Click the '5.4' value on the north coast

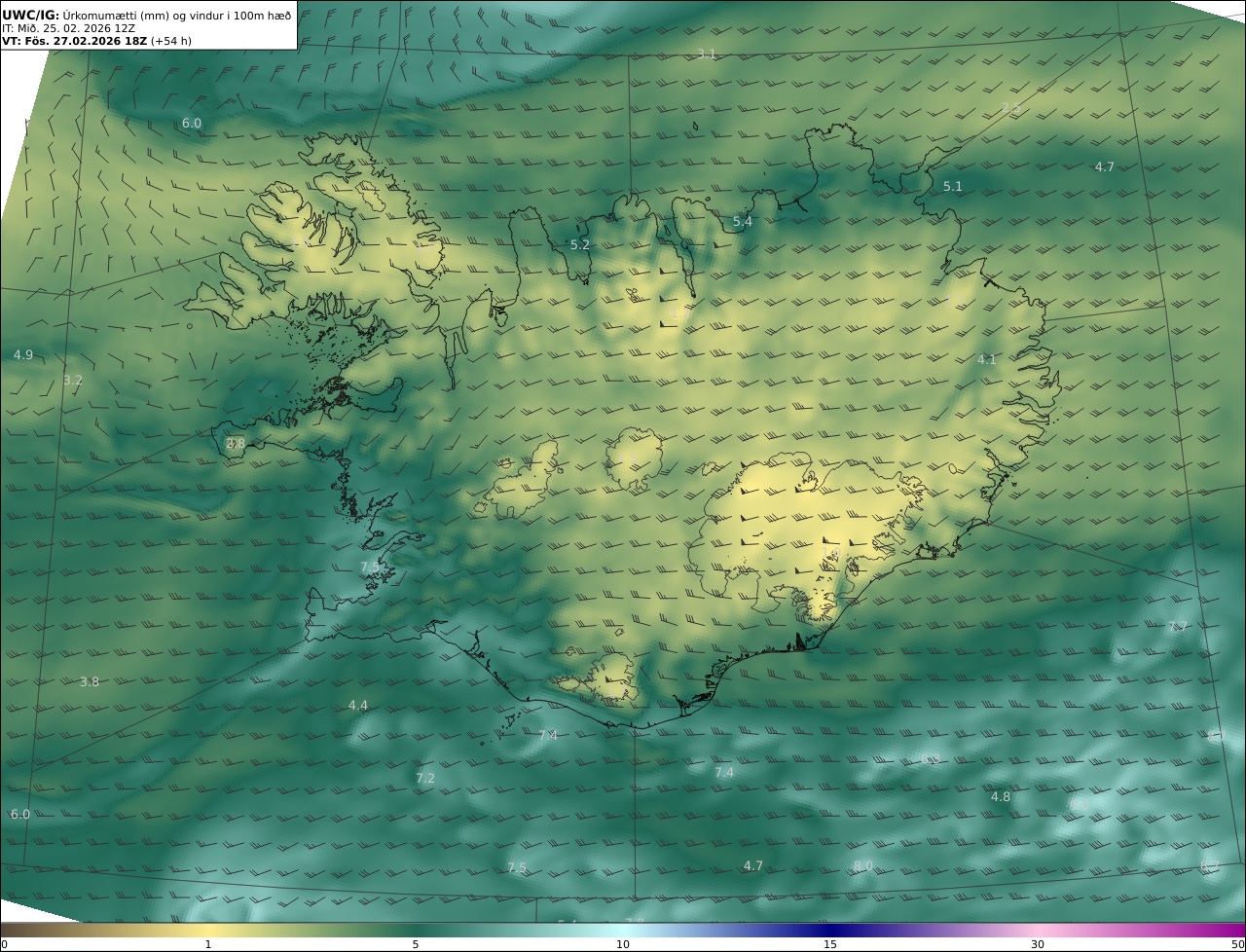[743, 222]
